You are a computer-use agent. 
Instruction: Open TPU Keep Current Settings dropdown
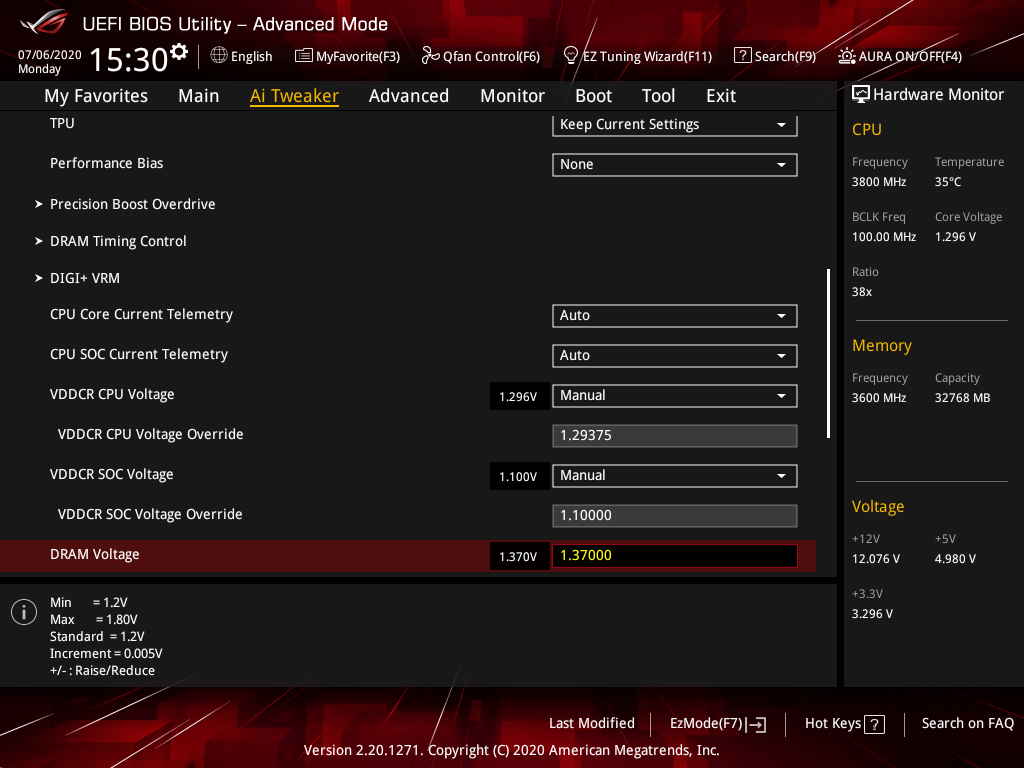pyautogui.click(x=675, y=125)
